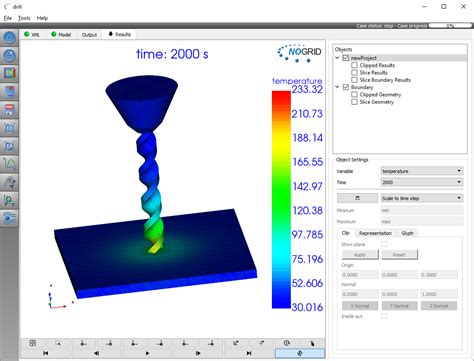
Task: Open the green-red box sidebar tool
Action: coord(9,73)
